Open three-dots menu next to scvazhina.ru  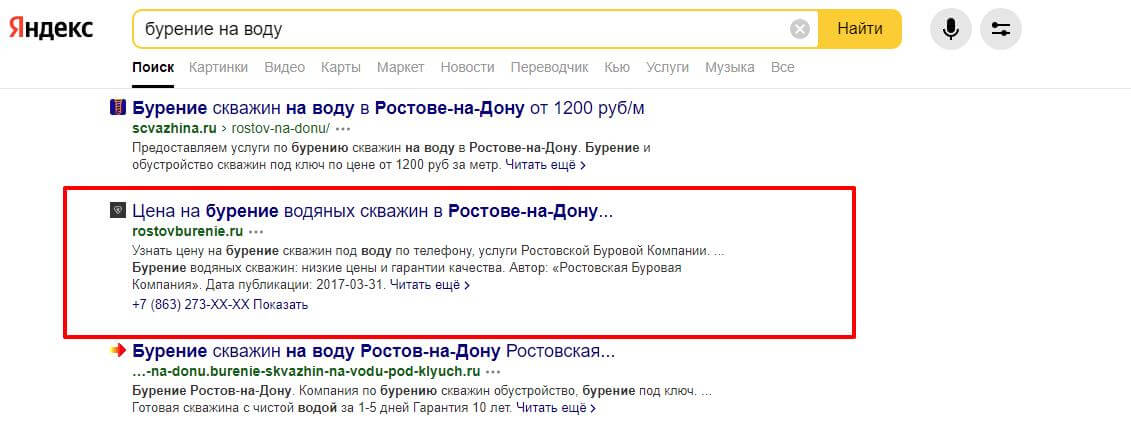tap(343, 129)
